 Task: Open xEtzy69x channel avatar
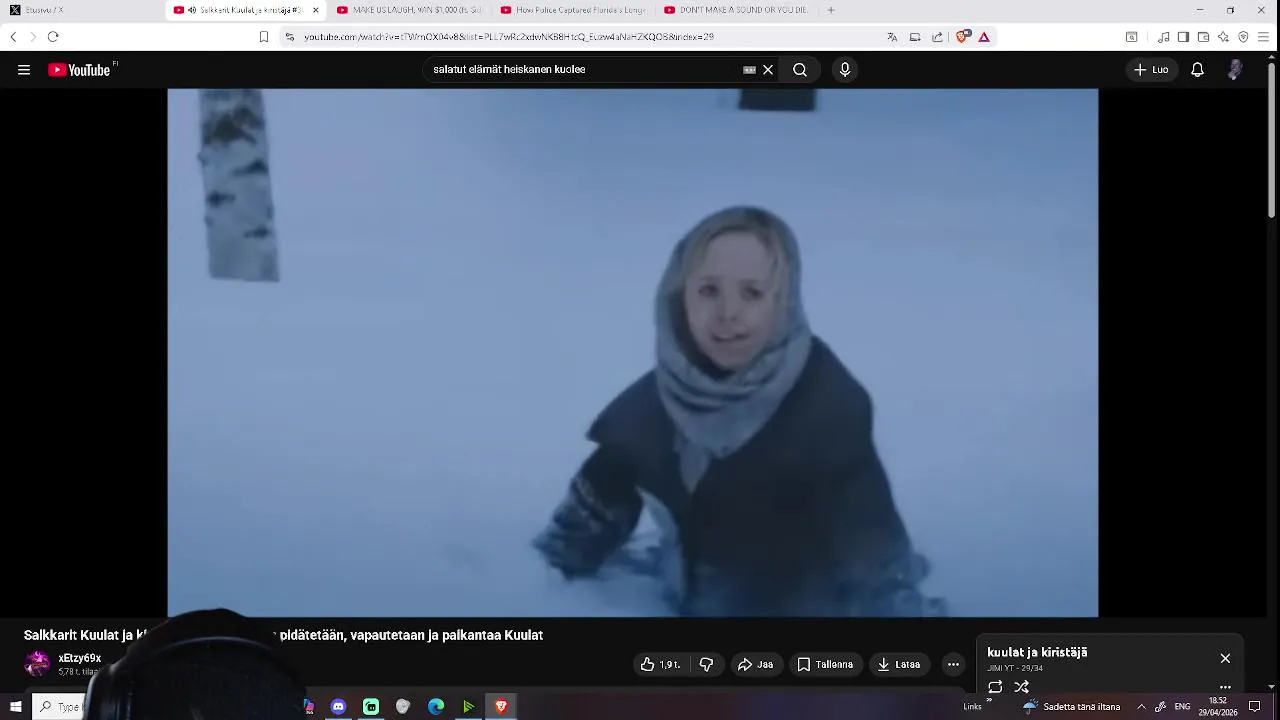tap(37, 664)
